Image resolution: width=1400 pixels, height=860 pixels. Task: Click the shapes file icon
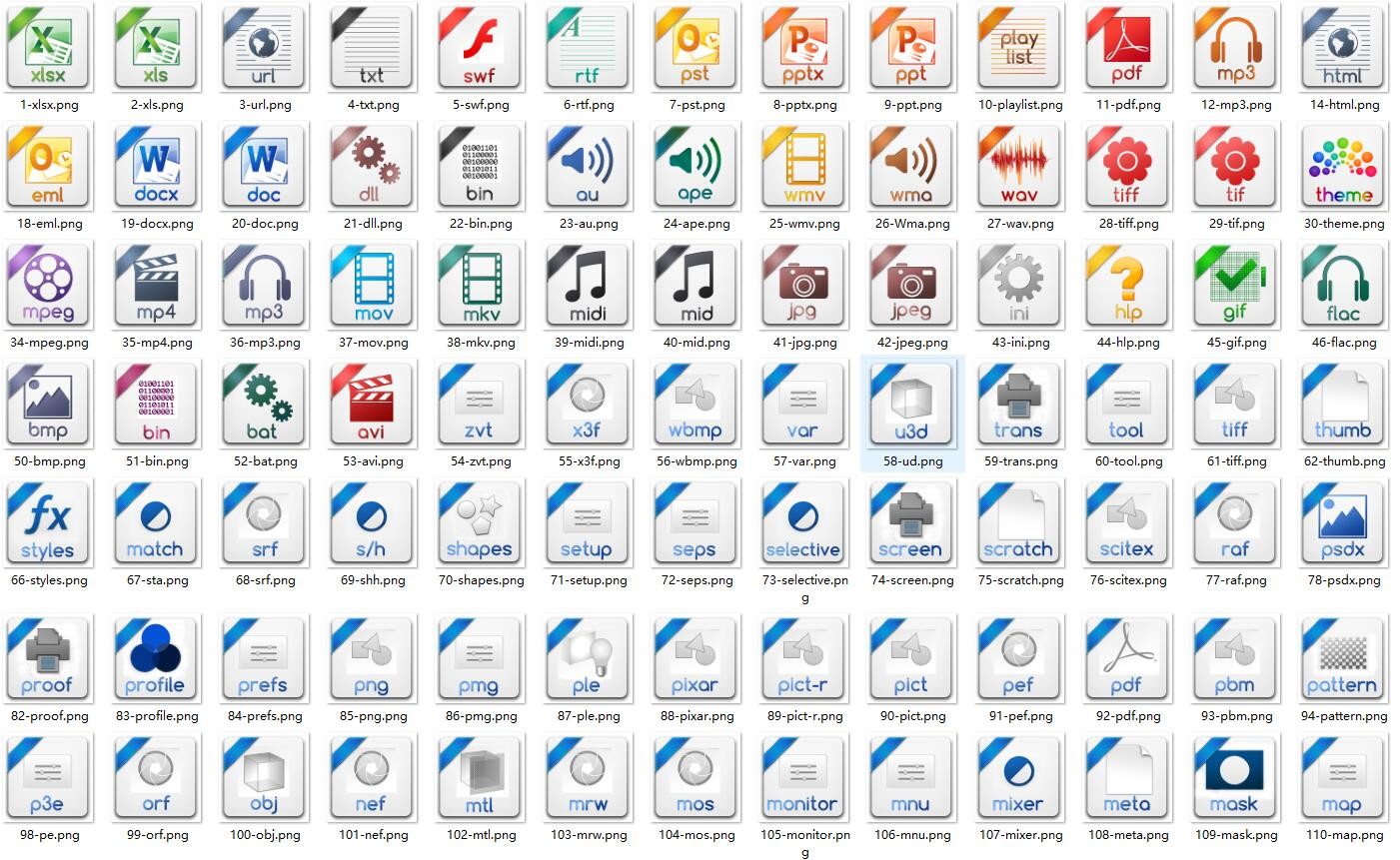click(x=480, y=523)
